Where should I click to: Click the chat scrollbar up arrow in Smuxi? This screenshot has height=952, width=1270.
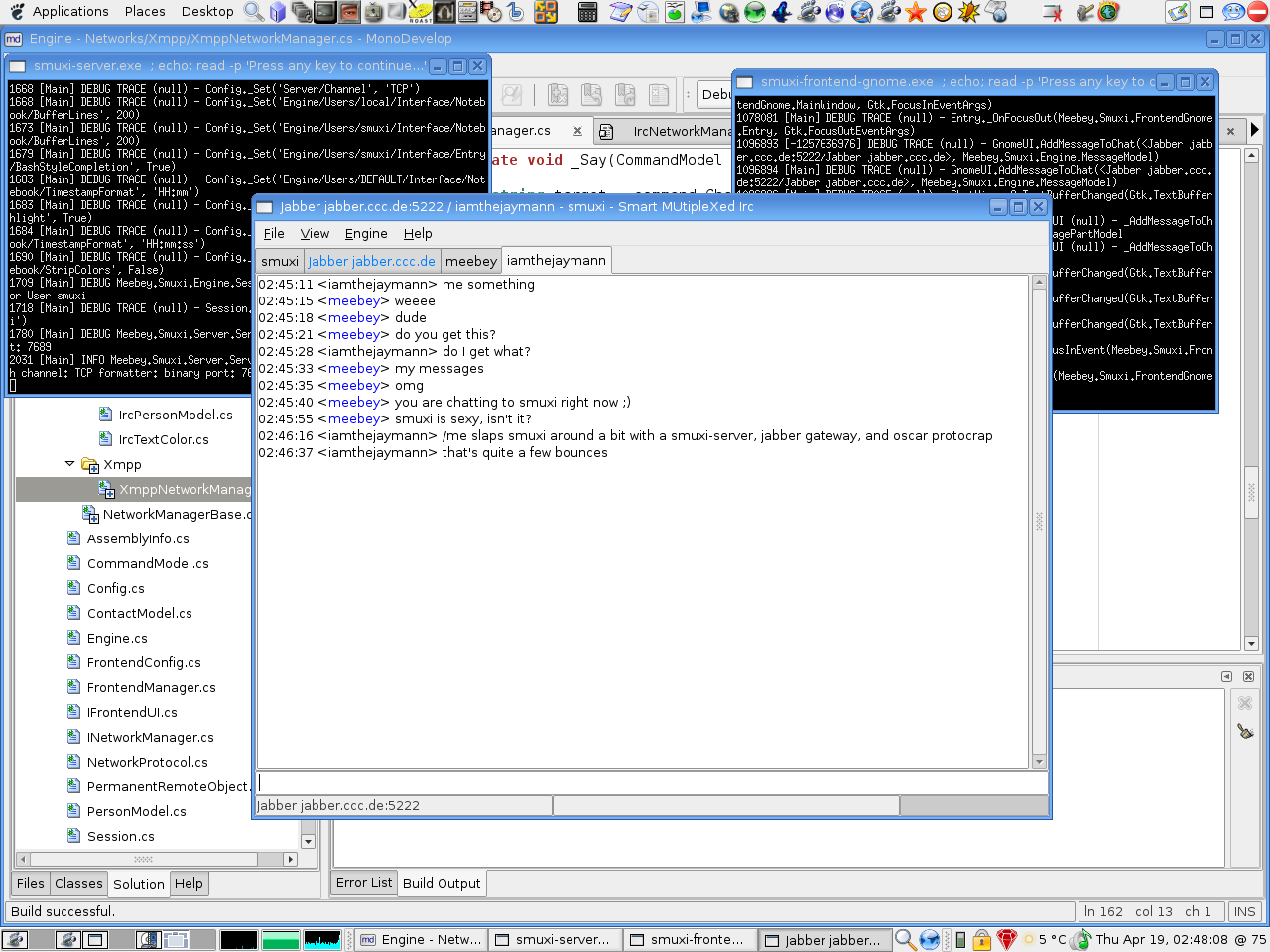tap(1039, 282)
